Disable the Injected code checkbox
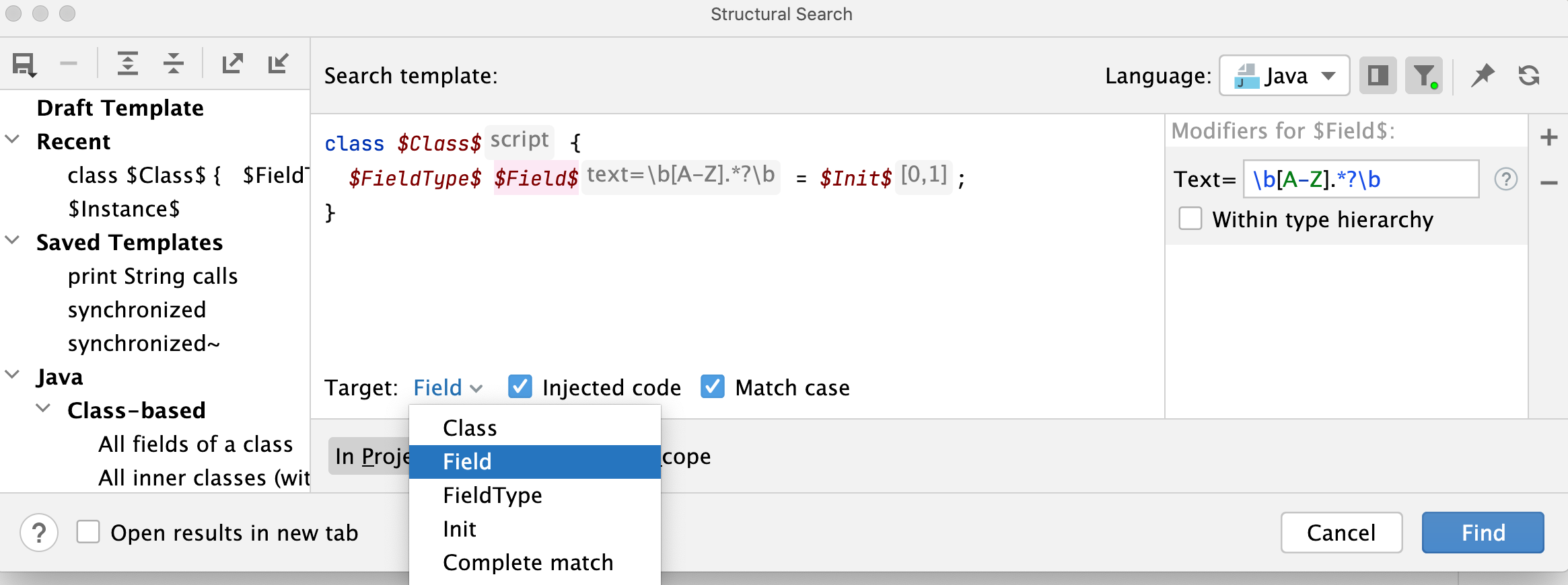The width and height of the screenshot is (1568, 585). tap(520, 387)
